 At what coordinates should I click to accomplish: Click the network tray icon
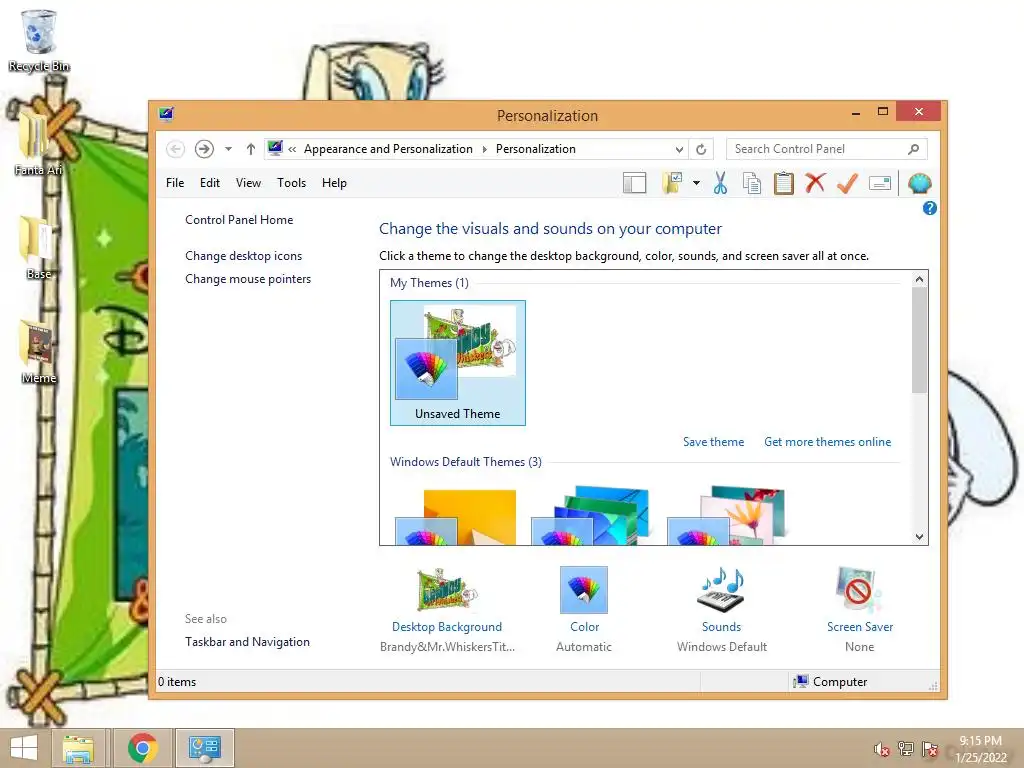coord(906,749)
